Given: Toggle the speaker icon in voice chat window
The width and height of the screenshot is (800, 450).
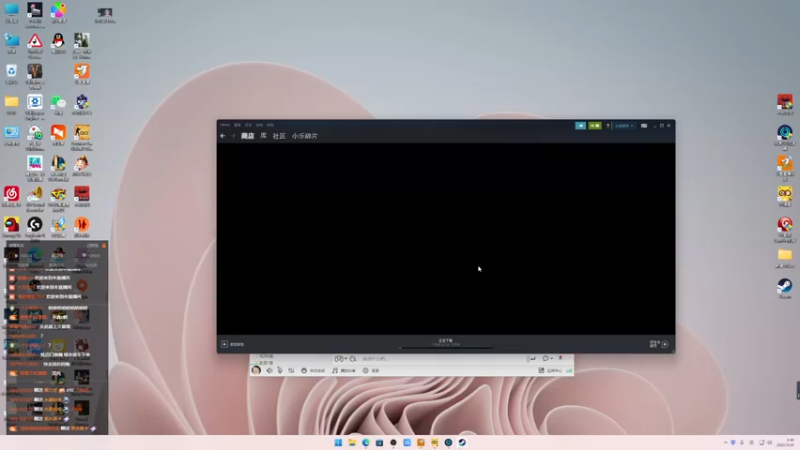Looking at the screenshot, I should point(269,370).
